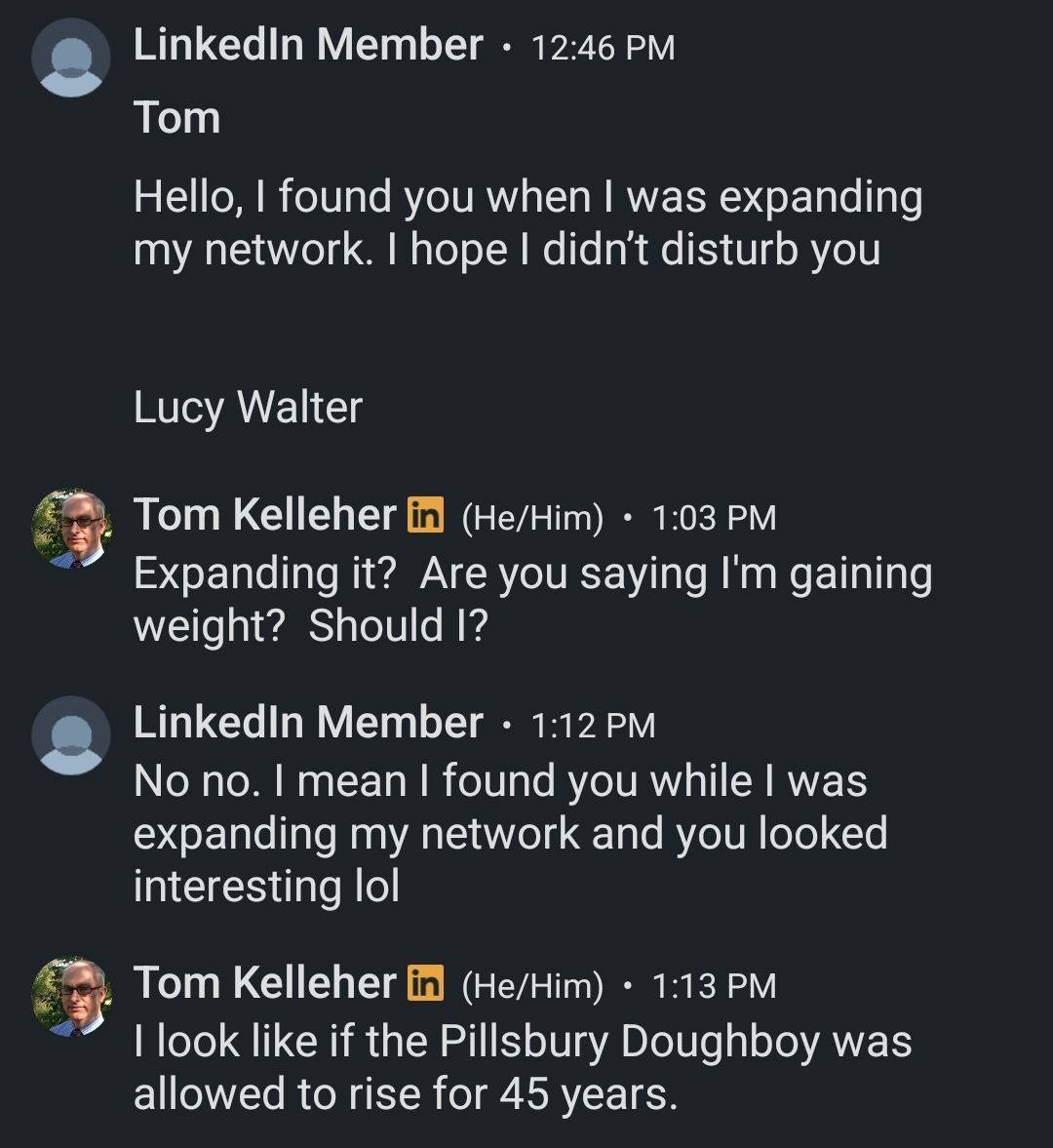Open LinkedIn Member name at 1:12 PM
Image resolution: width=1053 pixels, height=1148 pixels.
(308, 723)
